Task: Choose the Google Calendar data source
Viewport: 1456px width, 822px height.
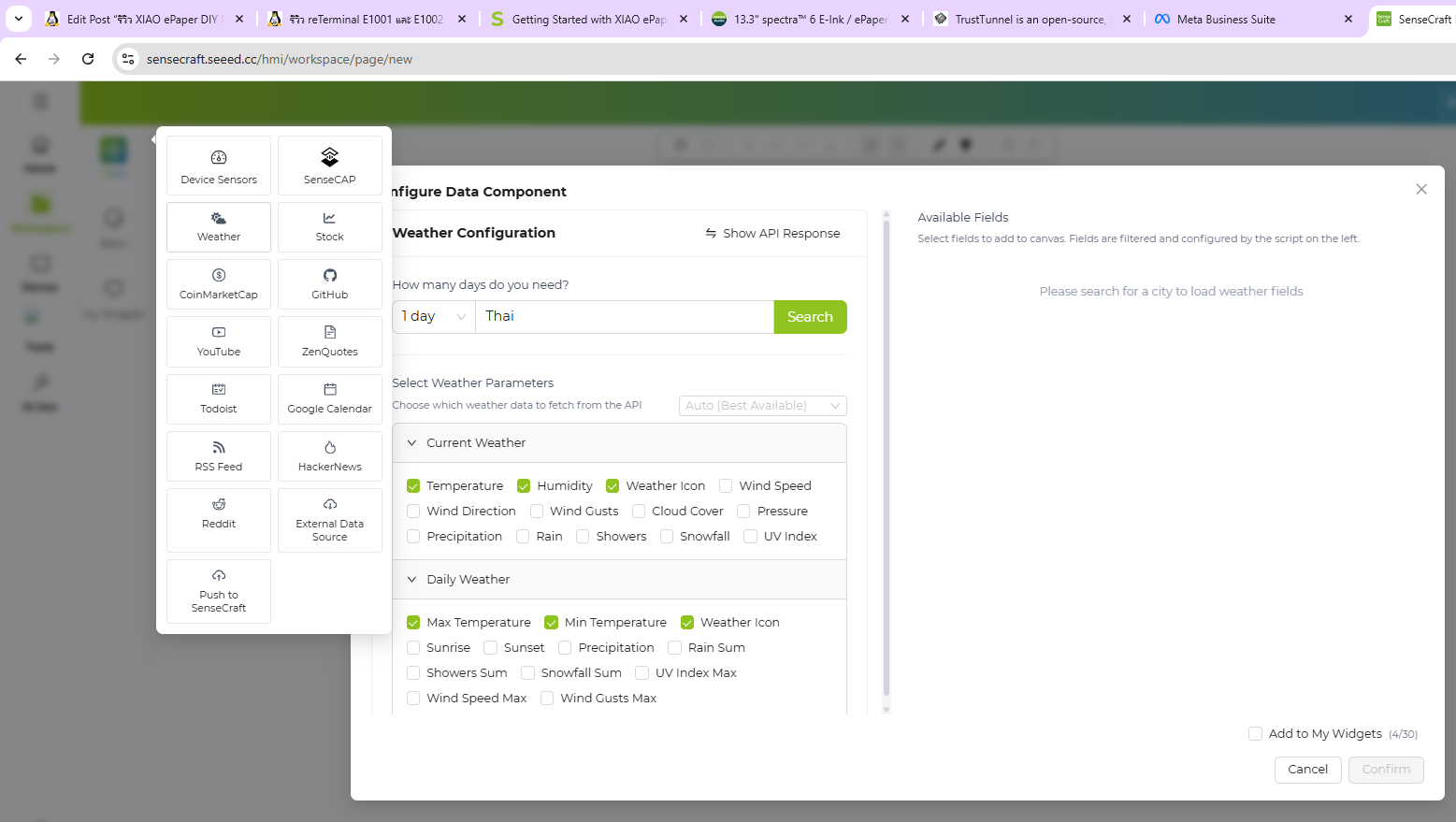Action: click(329, 399)
